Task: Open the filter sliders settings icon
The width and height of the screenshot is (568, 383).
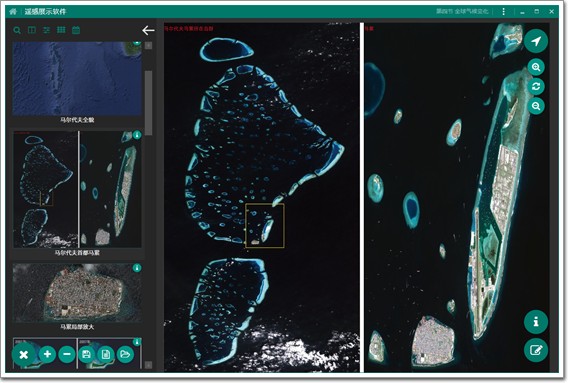Action: pos(46,30)
